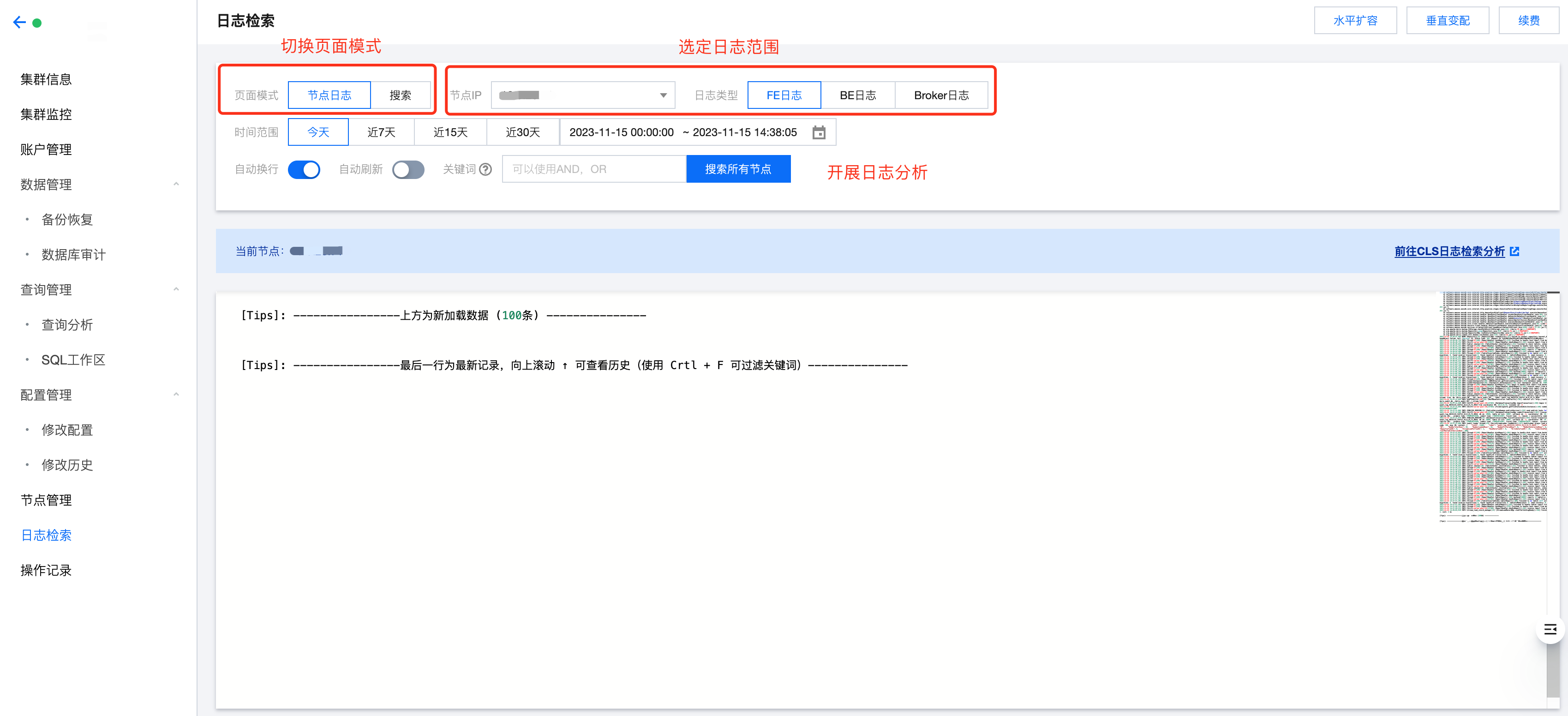Image resolution: width=1568 pixels, height=716 pixels.
Task: Click the 搜索所有节点 button
Action: coord(738,169)
